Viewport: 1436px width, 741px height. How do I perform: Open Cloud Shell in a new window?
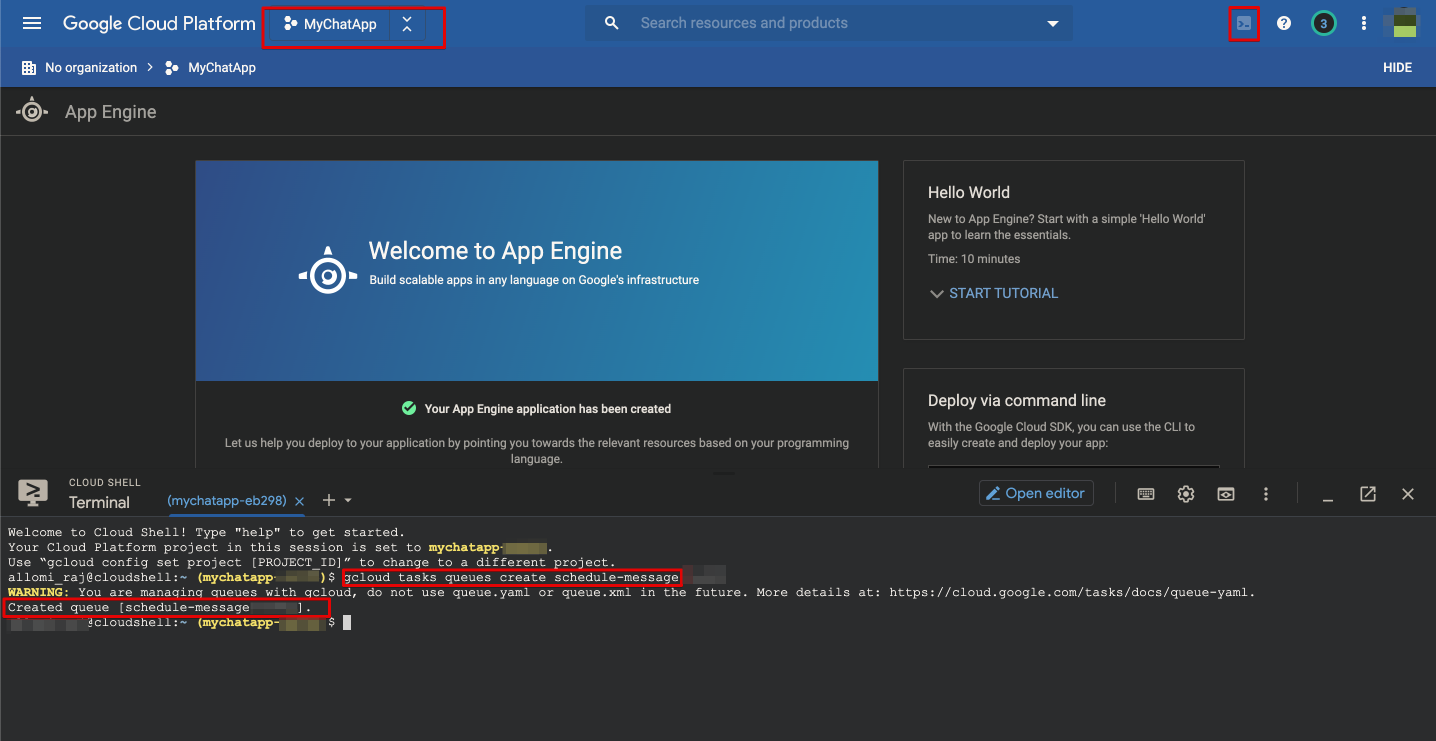click(1367, 494)
